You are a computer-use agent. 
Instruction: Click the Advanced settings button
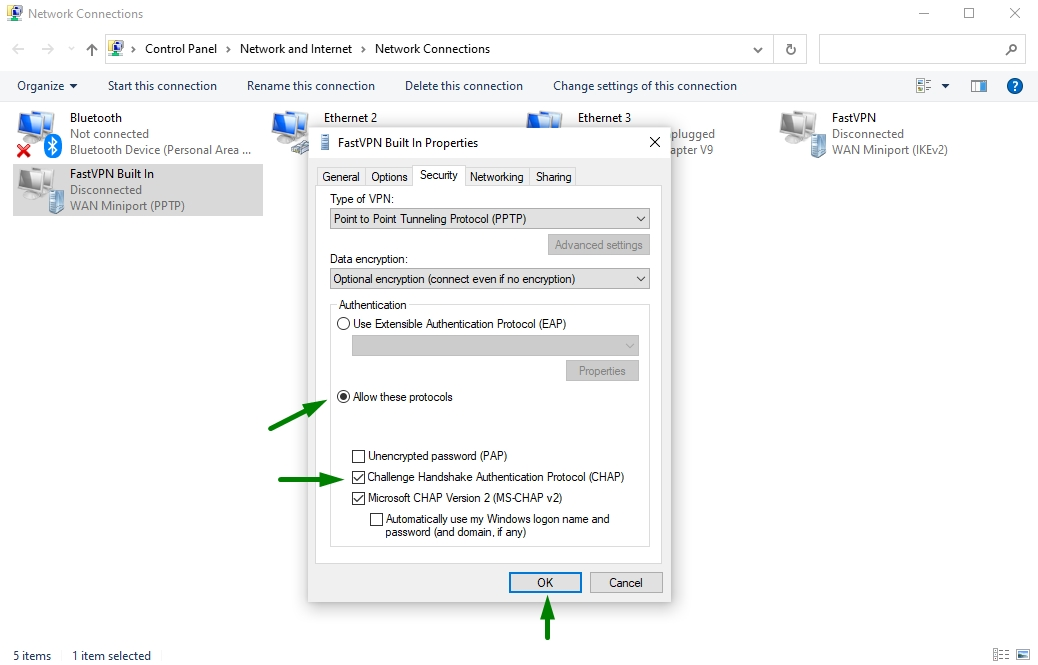(x=598, y=245)
